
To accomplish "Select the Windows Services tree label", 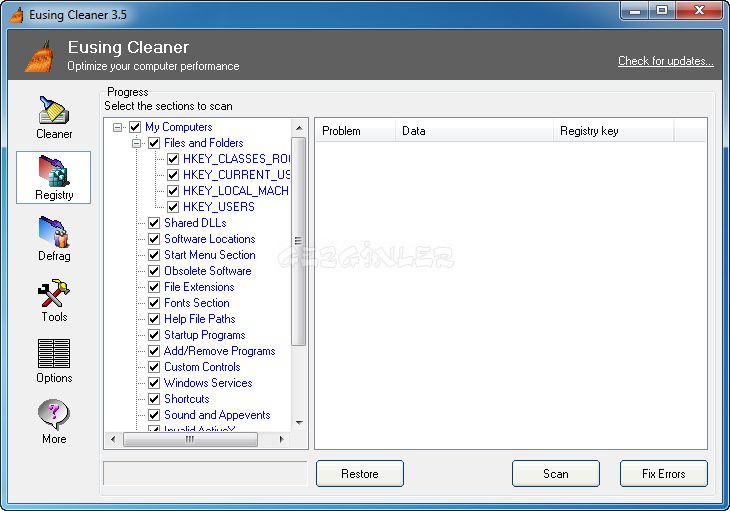I will point(208,383).
